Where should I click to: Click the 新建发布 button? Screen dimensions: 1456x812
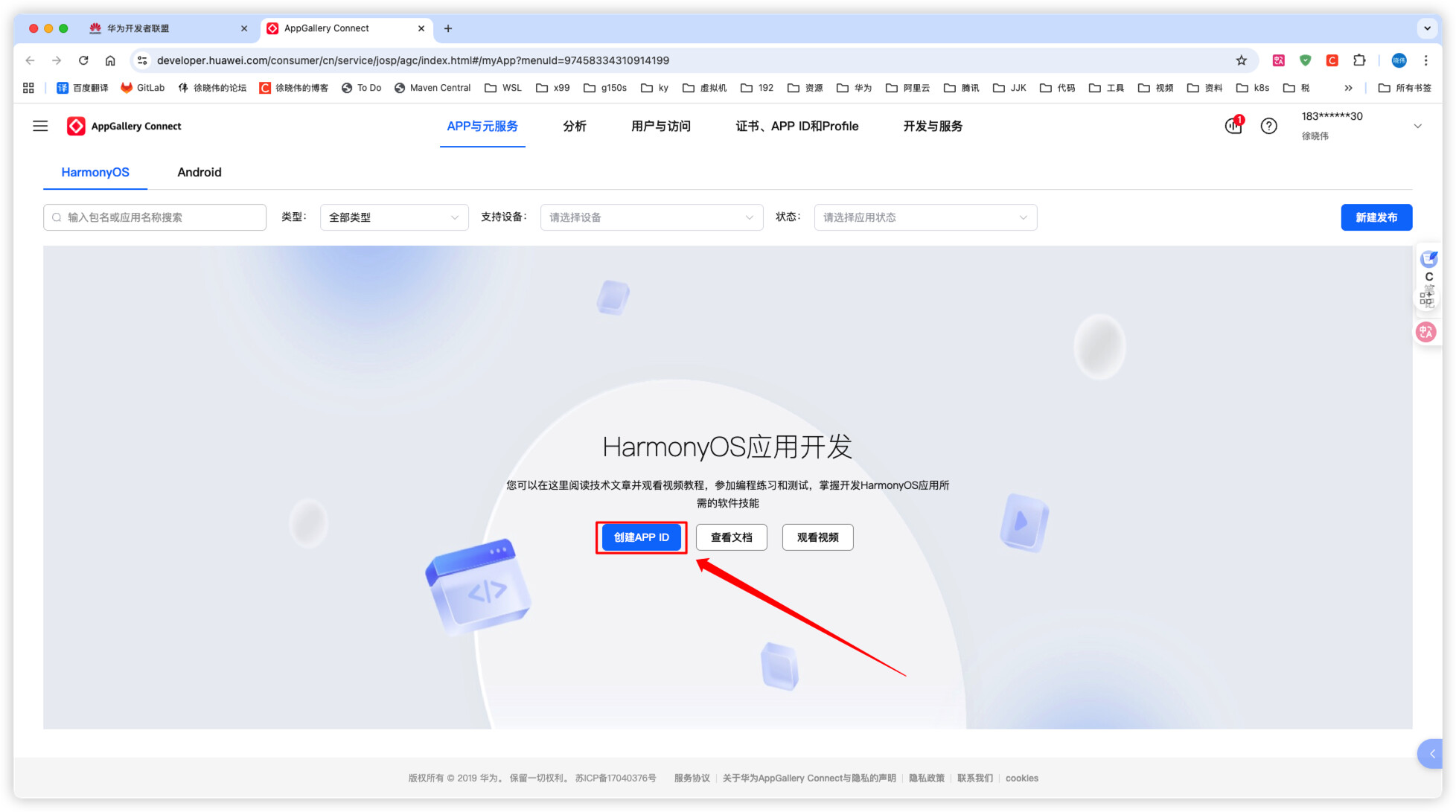[x=1376, y=217]
